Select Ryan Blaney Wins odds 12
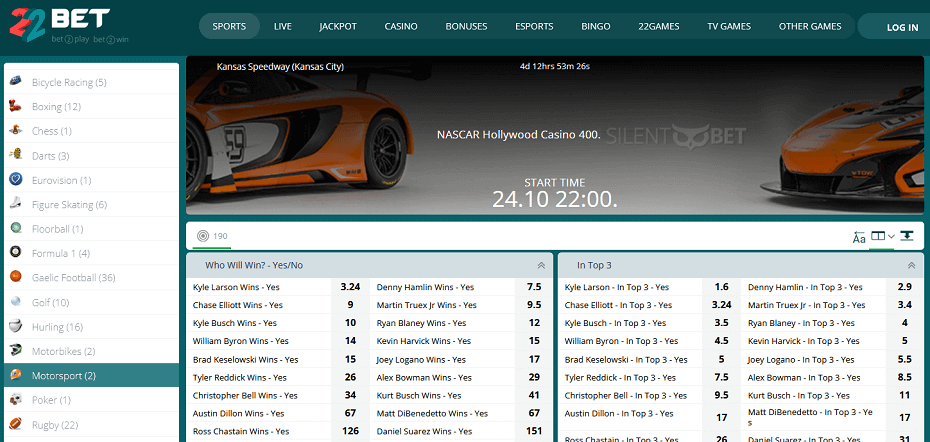Image resolution: width=930 pixels, height=442 pixels. click(x=534, y=323)
